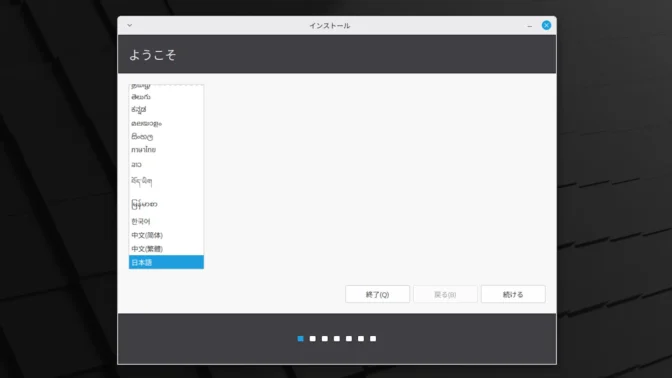Select 中文(简体) in the language list

166,235
